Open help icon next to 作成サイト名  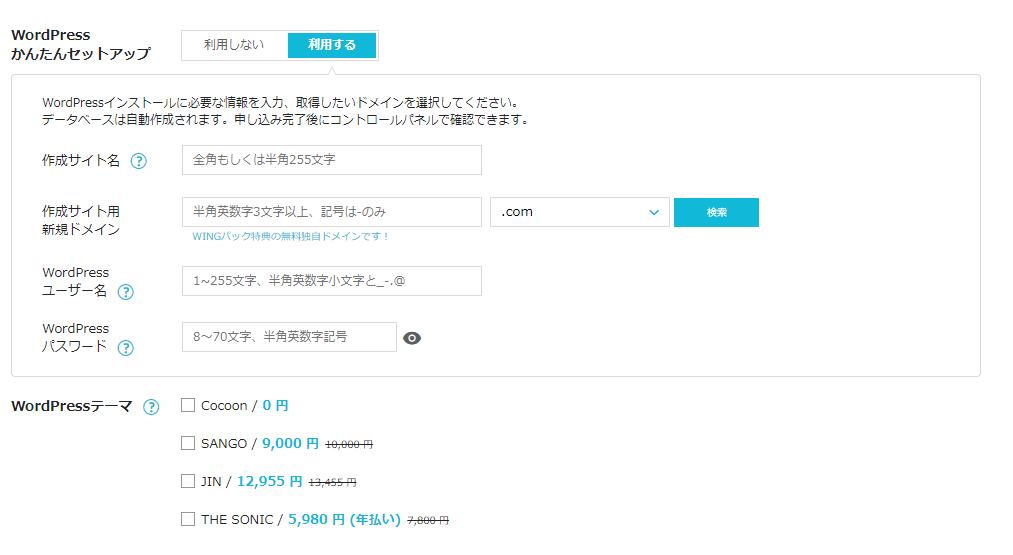138,161
